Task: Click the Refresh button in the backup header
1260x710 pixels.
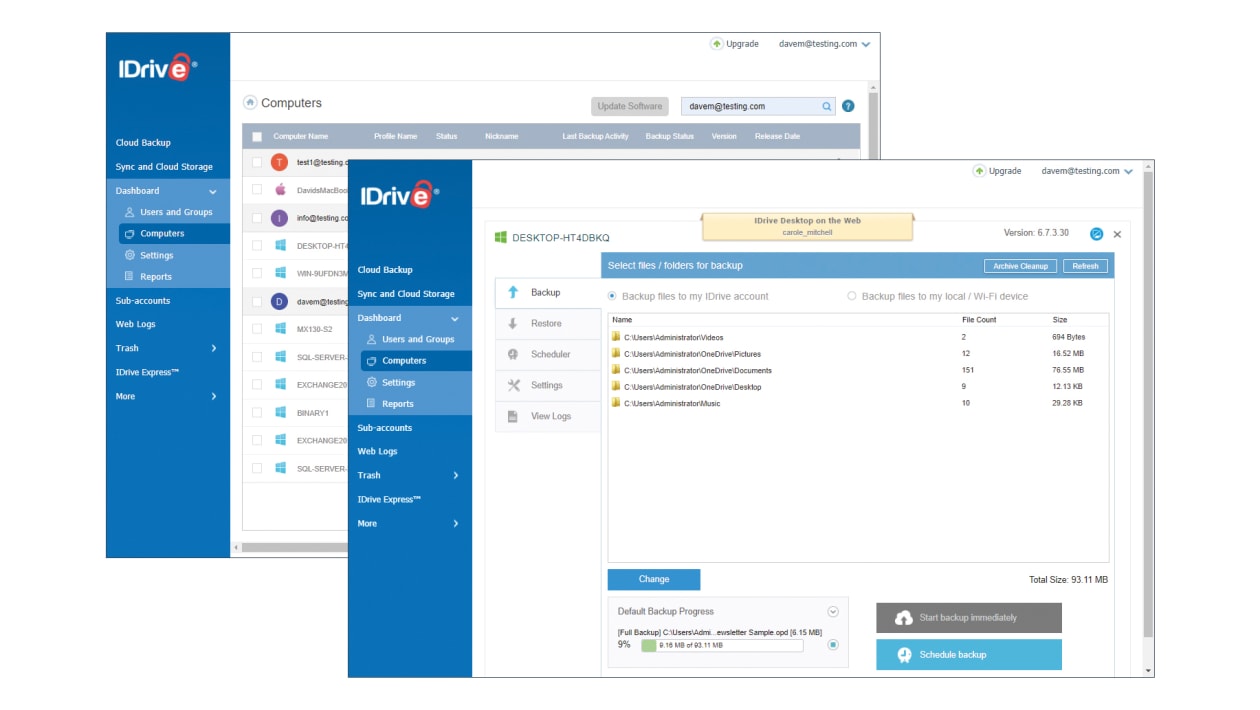Action: [x=1085, y=266]
